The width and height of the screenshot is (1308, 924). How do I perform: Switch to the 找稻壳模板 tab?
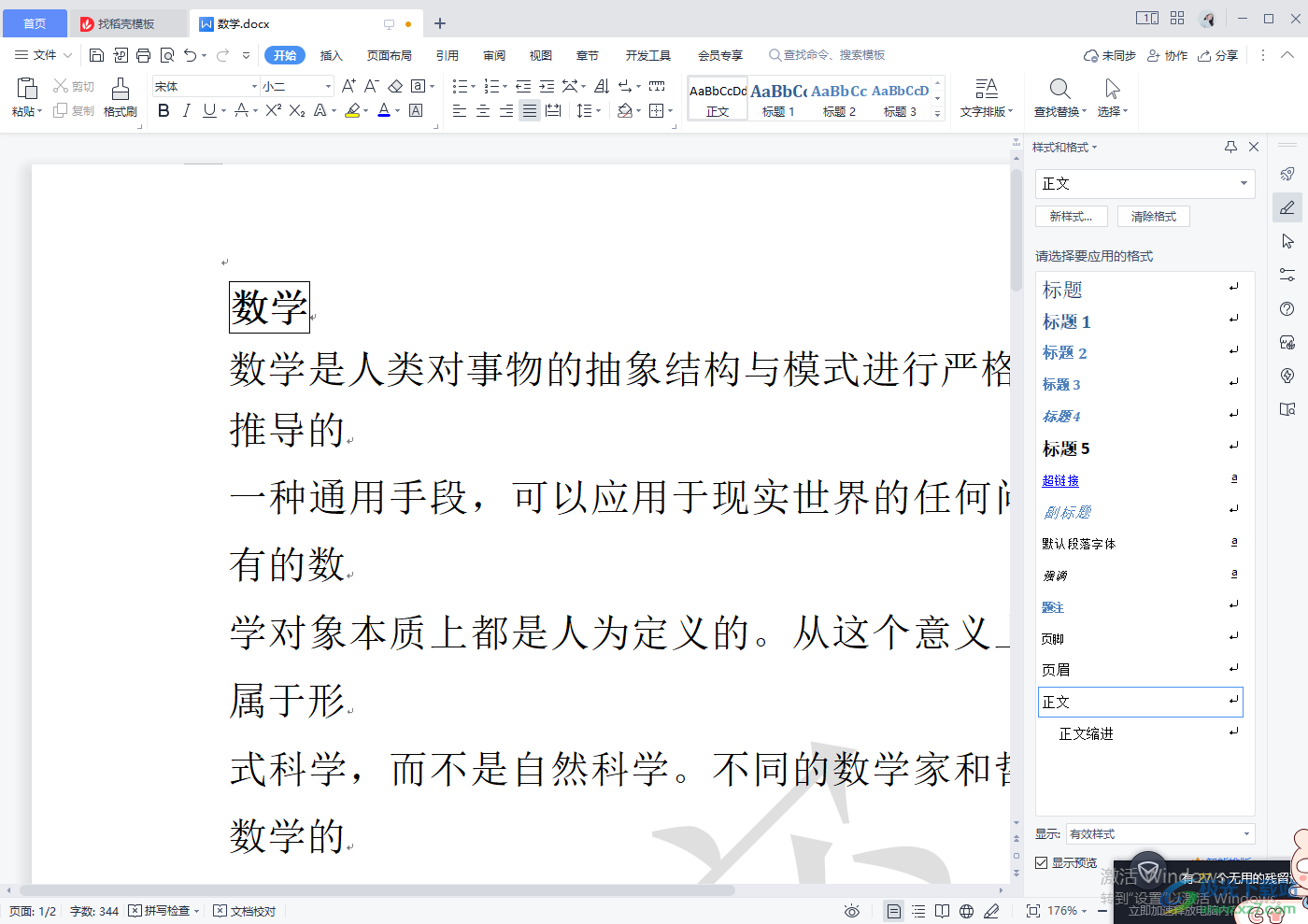click(127, 23)
